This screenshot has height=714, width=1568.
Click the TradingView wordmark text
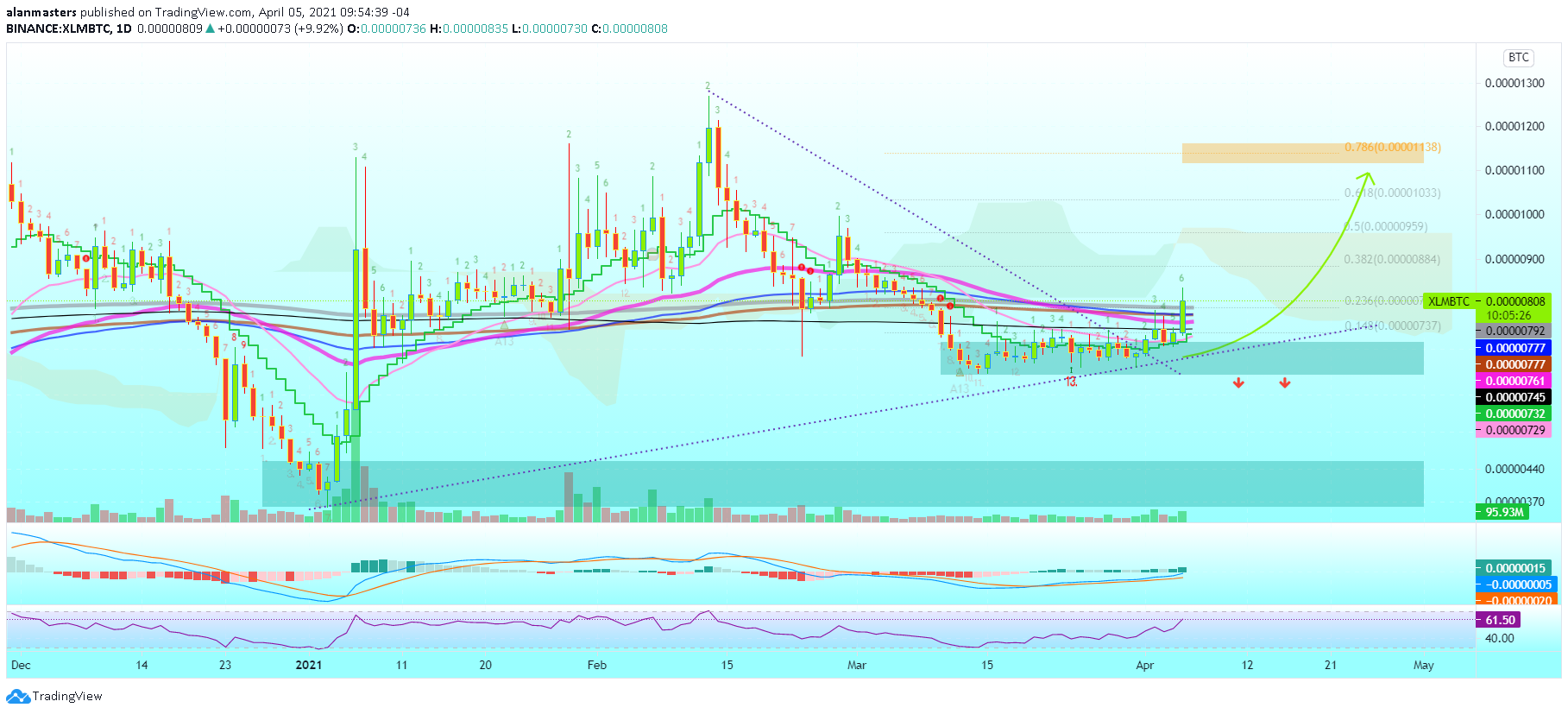tap(67, 697)
